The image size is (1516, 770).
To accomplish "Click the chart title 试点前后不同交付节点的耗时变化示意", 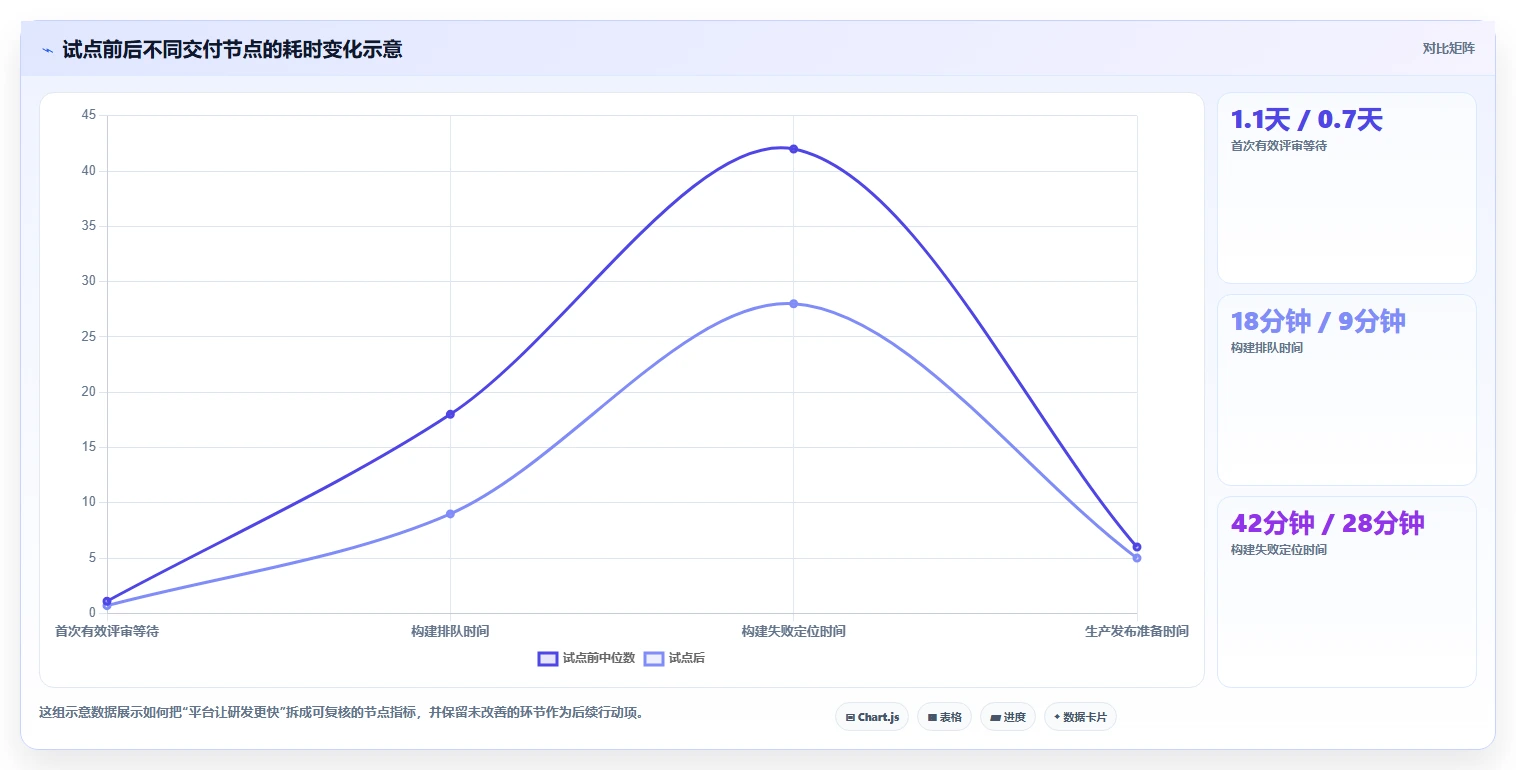I will pyautogui.click(x=232, y=49).
